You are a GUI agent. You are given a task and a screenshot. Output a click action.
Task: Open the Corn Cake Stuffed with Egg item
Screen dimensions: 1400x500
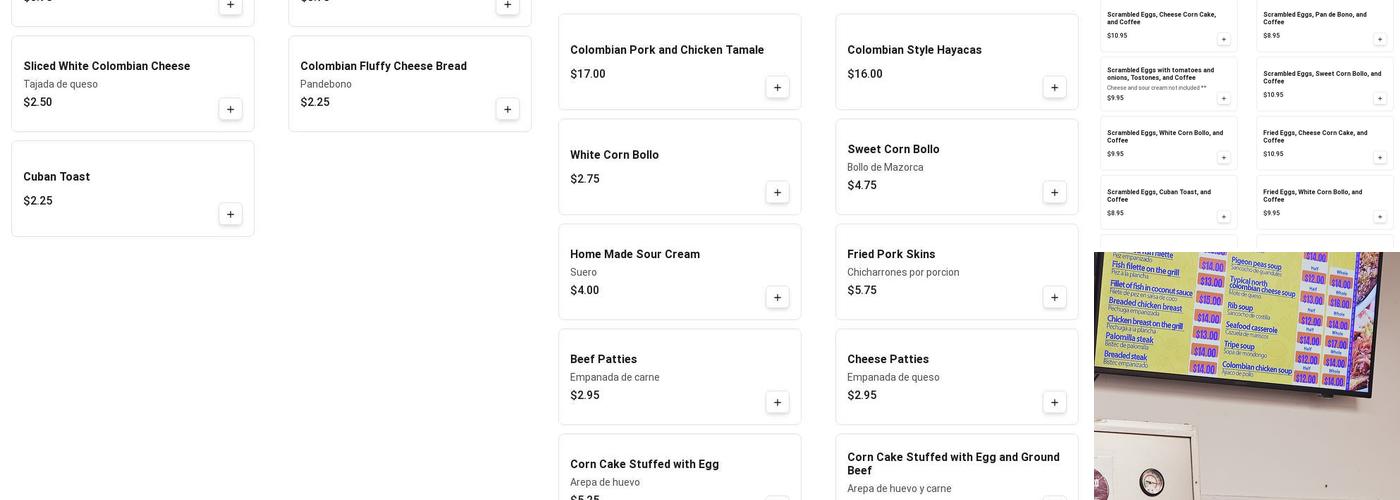644,464
